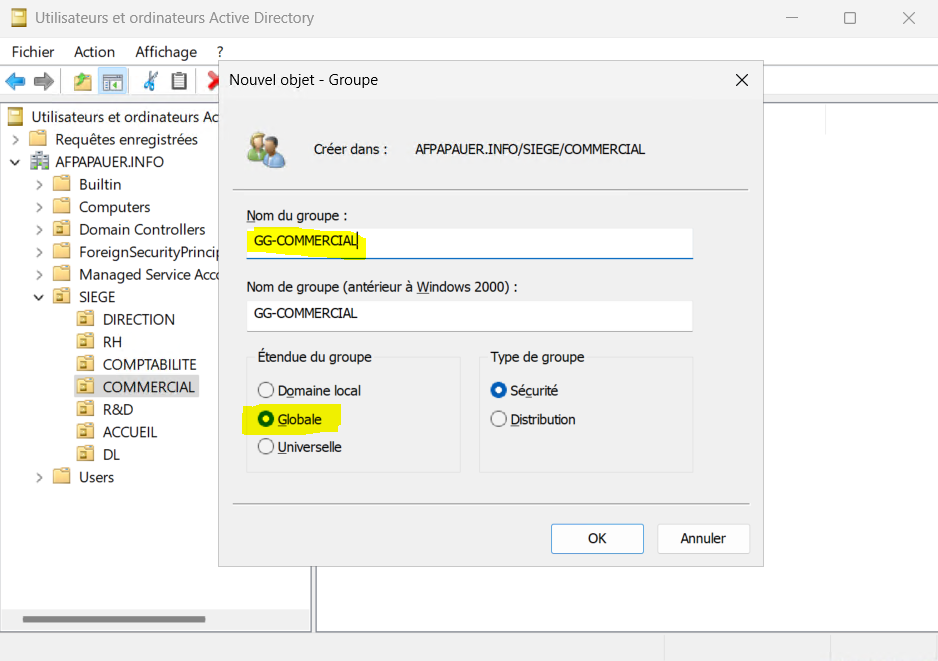Image resolution: width=938 pixels, height=661 pixels.
Task: Select the DIRECTION organizational unit
Action: [x=138, y=319]
